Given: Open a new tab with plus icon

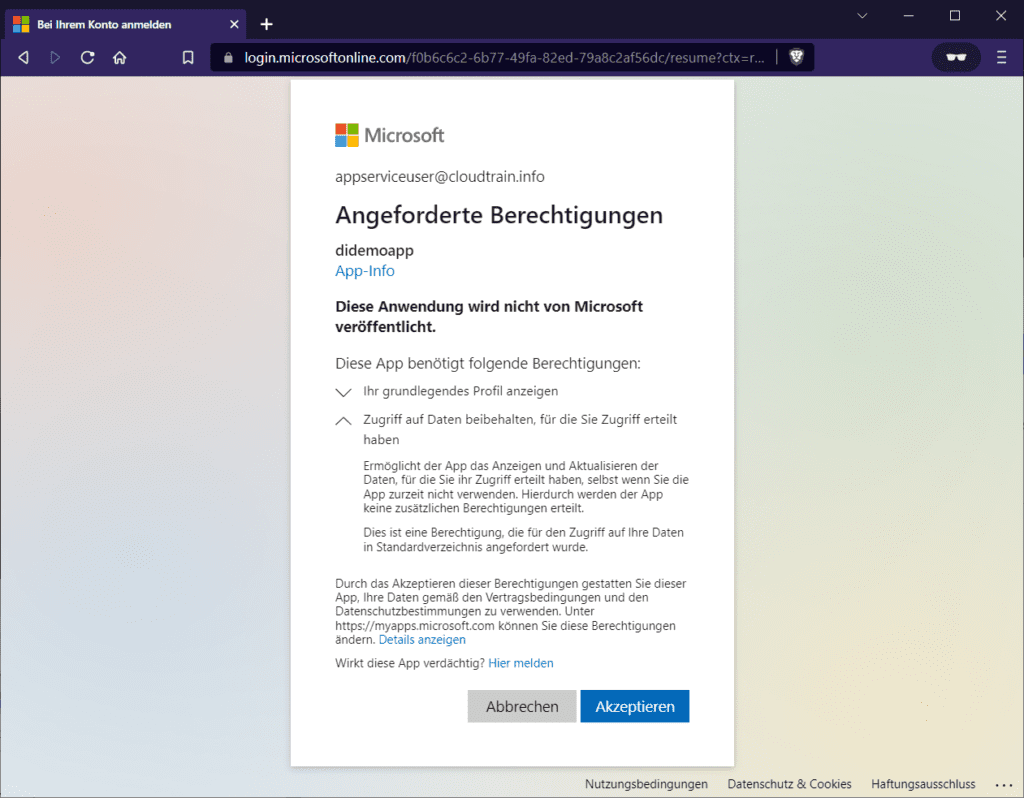Looking at the screenshot, I should (x=266, y=24).
